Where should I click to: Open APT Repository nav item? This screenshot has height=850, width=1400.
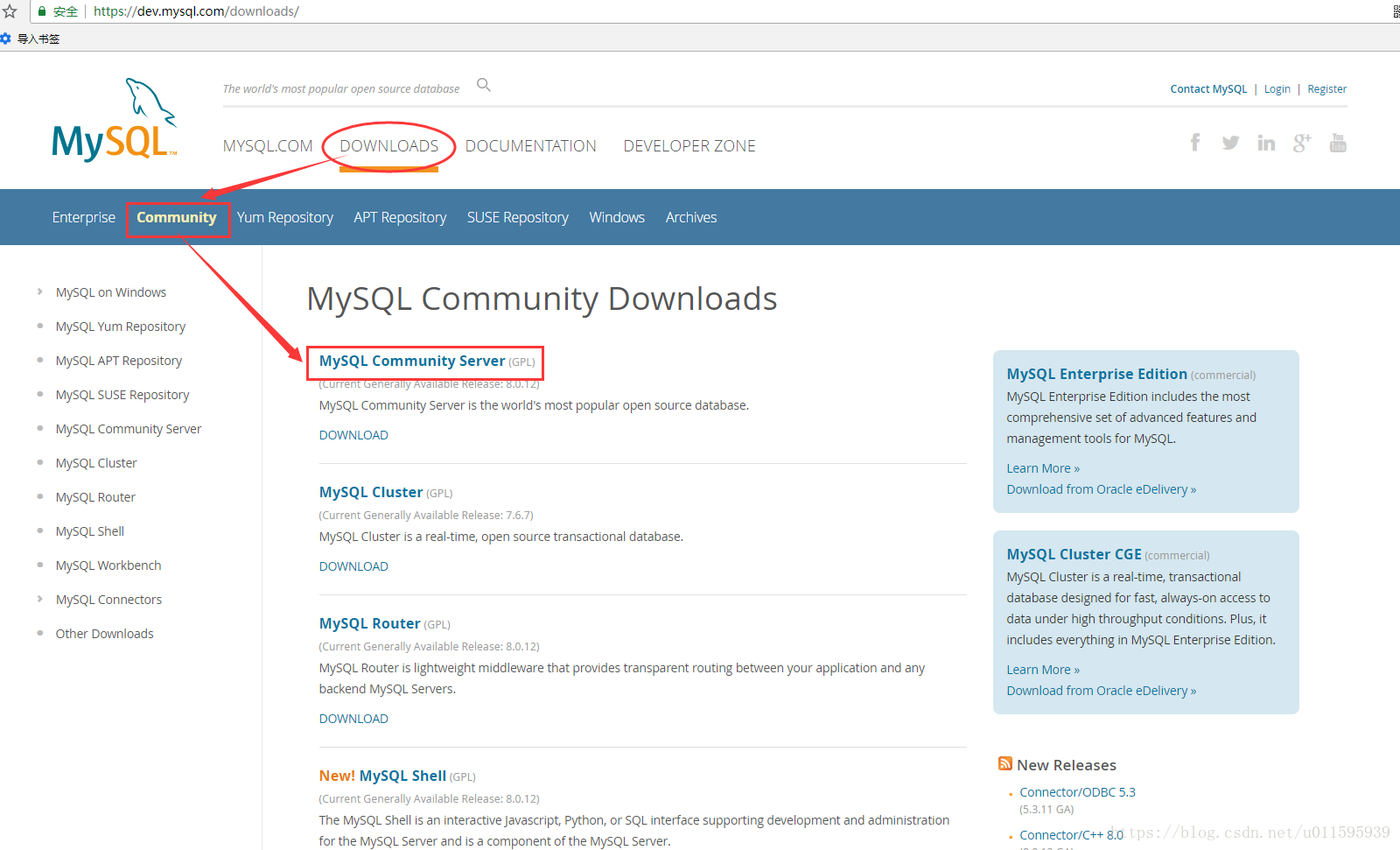(400, 217)
